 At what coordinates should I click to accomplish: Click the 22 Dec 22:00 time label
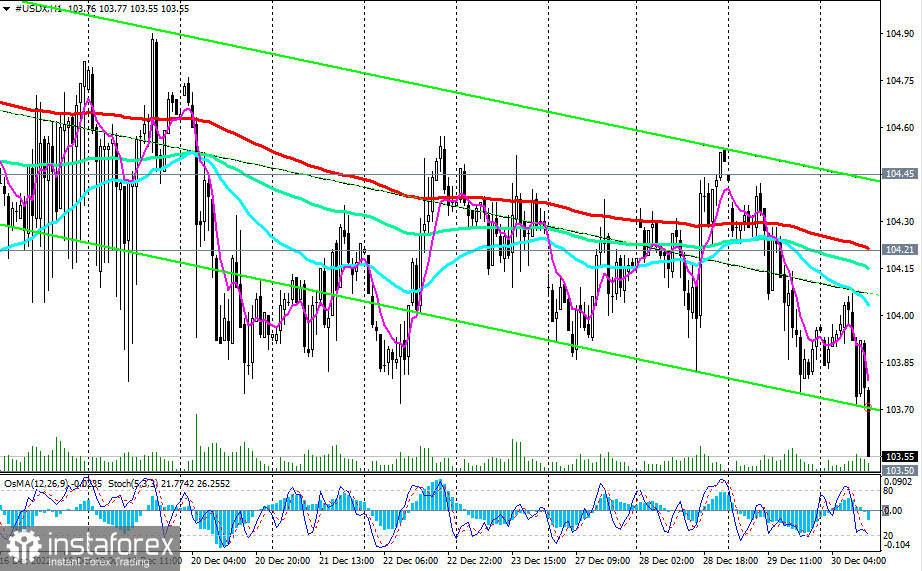475,560
